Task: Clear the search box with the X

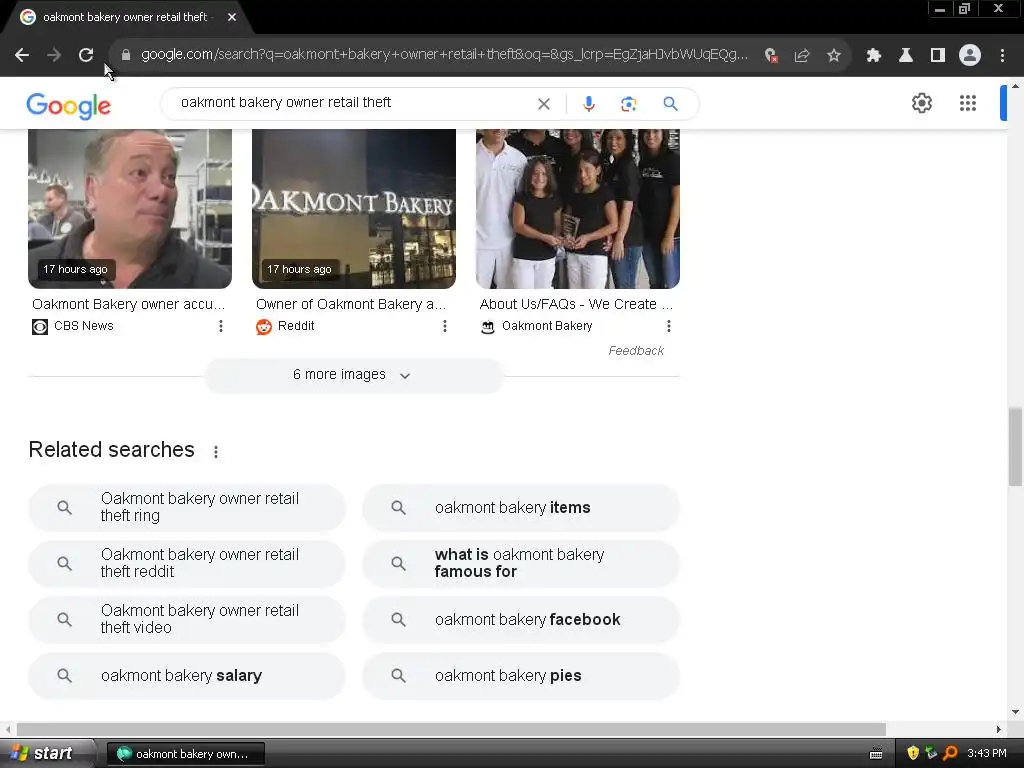Action: coord(543,104)
